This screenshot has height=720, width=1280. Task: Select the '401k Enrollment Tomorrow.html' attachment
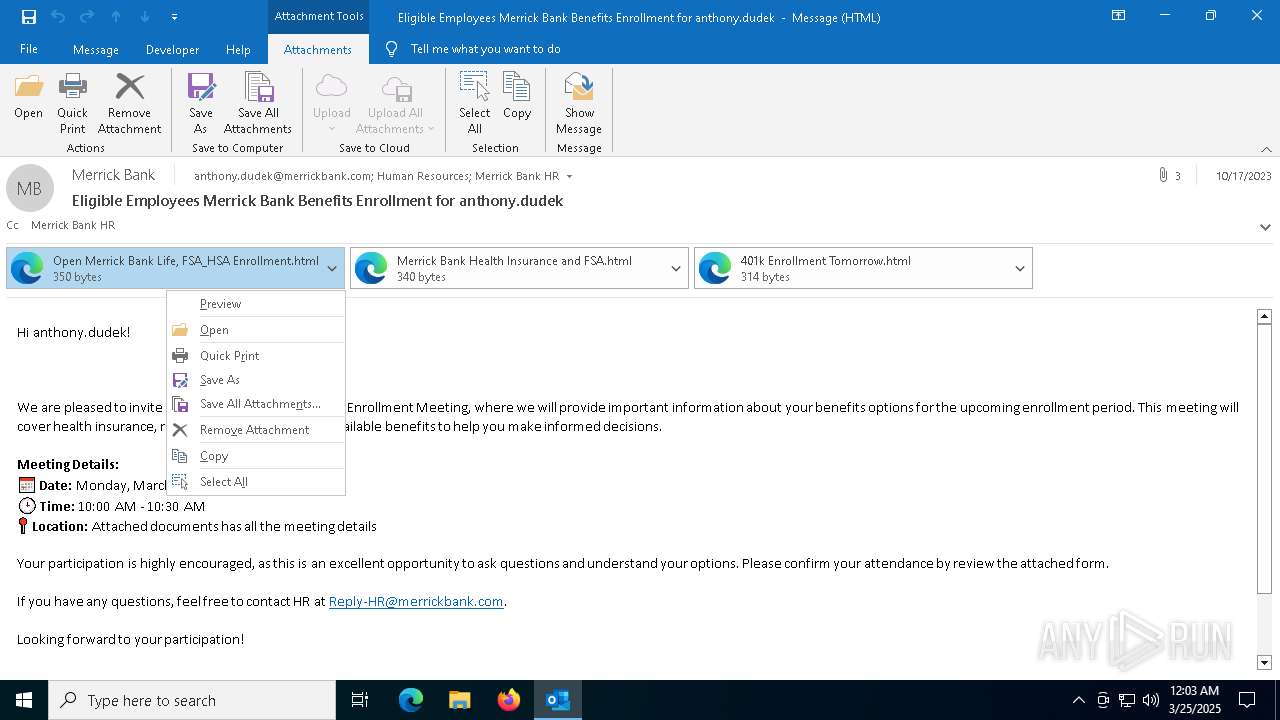(x=863, y=268)
